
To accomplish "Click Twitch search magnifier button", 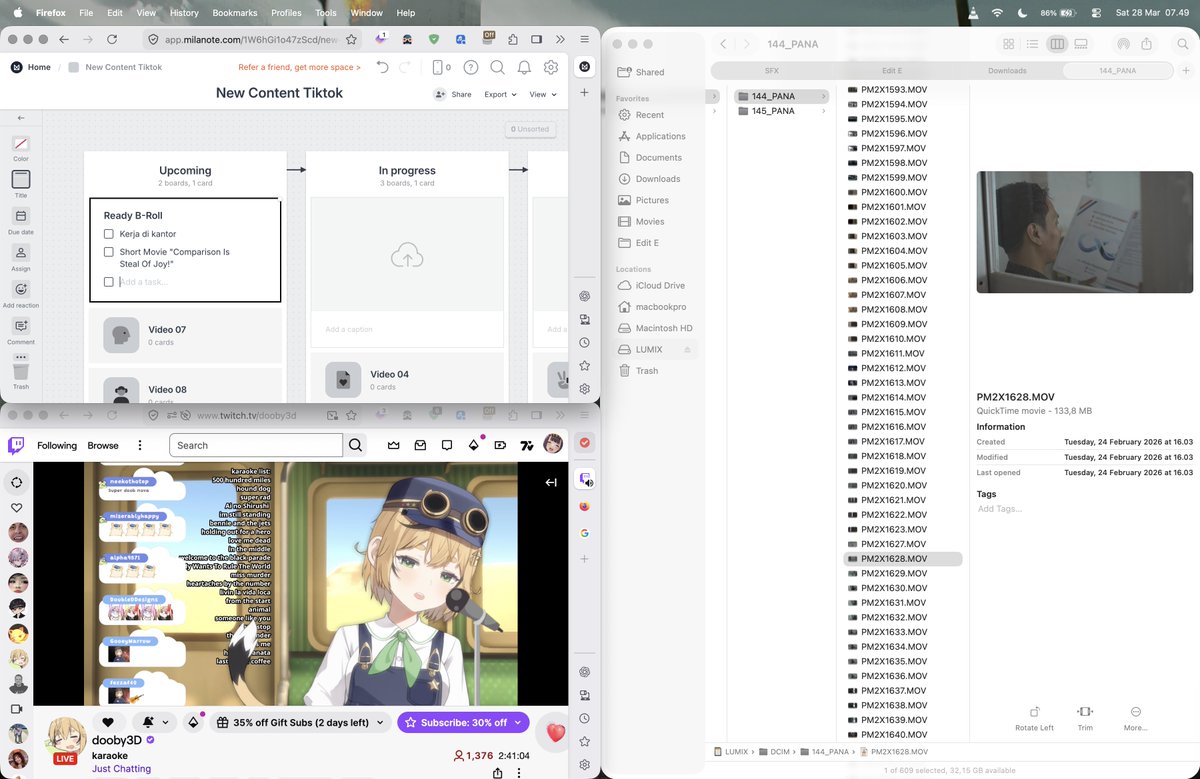I will pos(355,445).
